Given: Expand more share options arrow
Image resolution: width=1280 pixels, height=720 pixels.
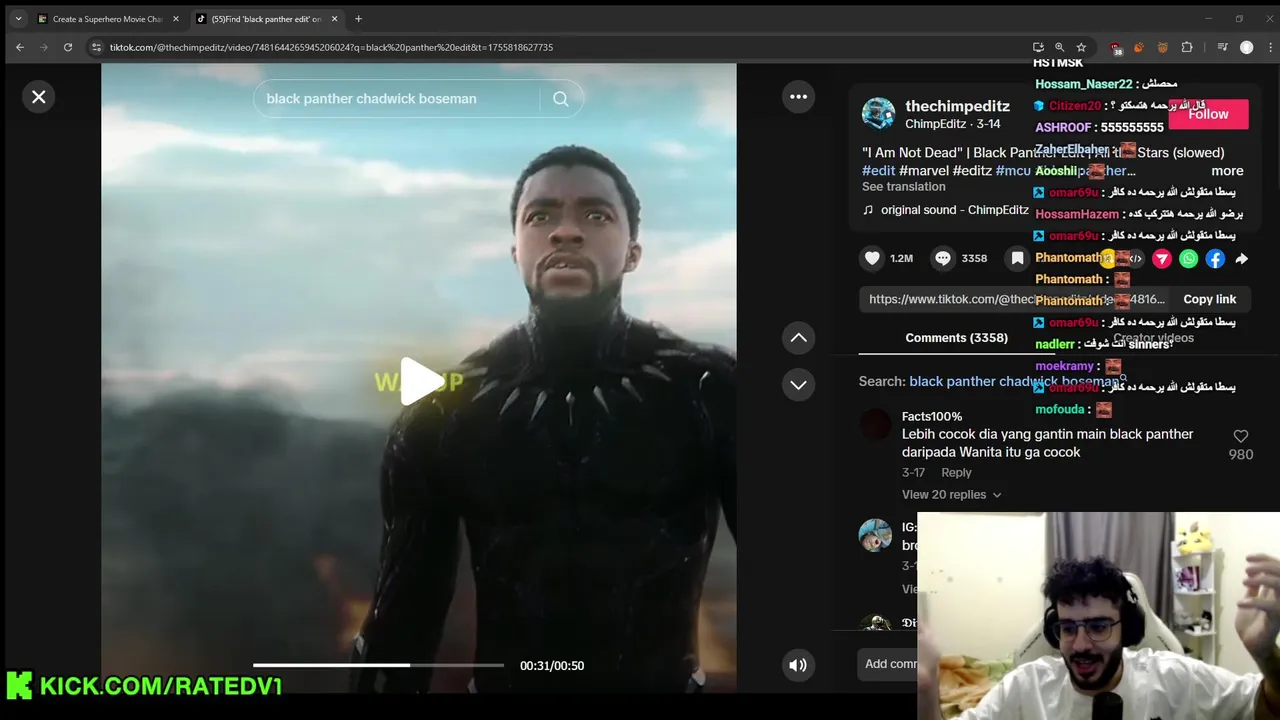Looking at the screenshot, I should [x=1241, y=259].
